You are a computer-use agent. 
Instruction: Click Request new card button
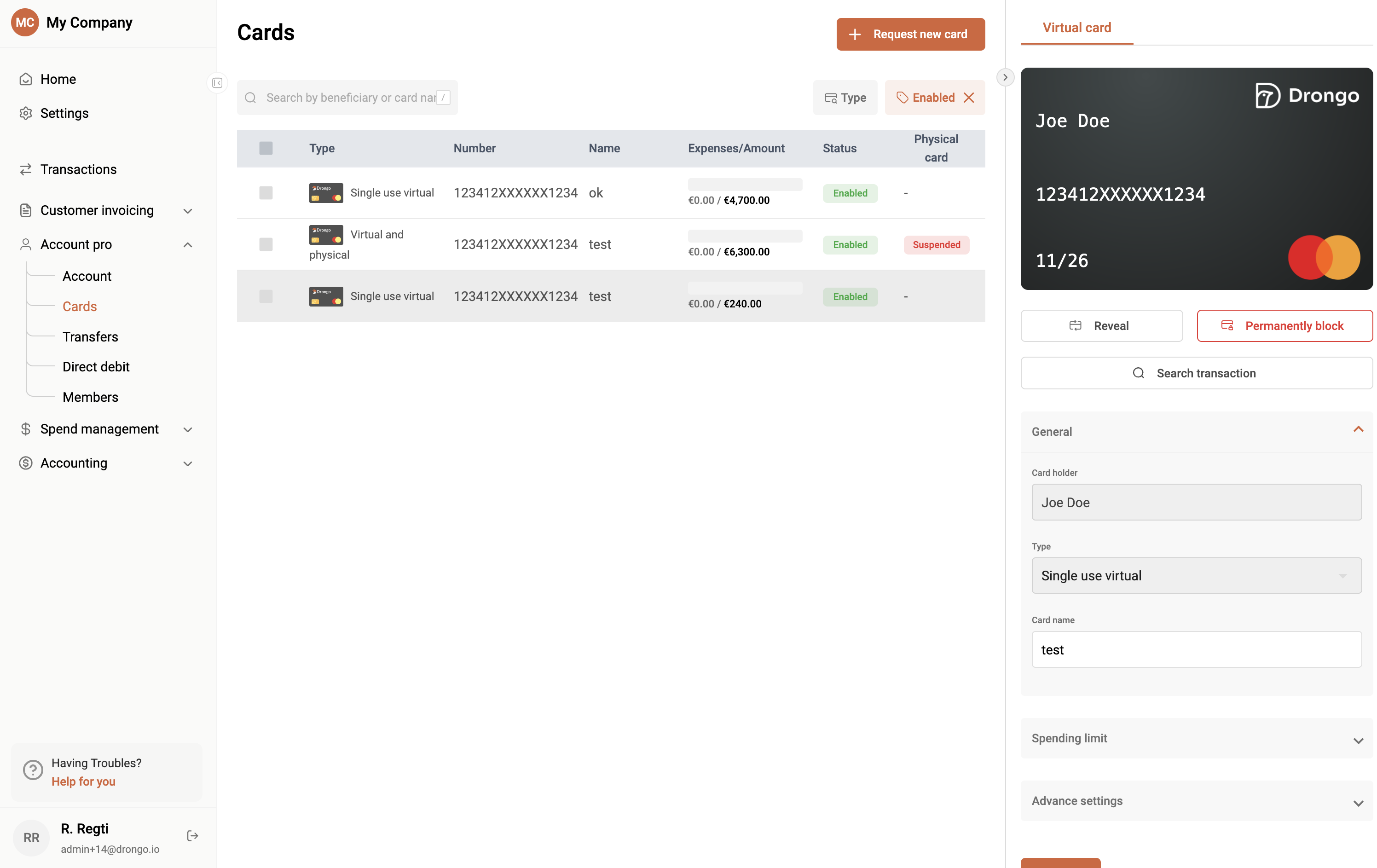coord(910,35)
